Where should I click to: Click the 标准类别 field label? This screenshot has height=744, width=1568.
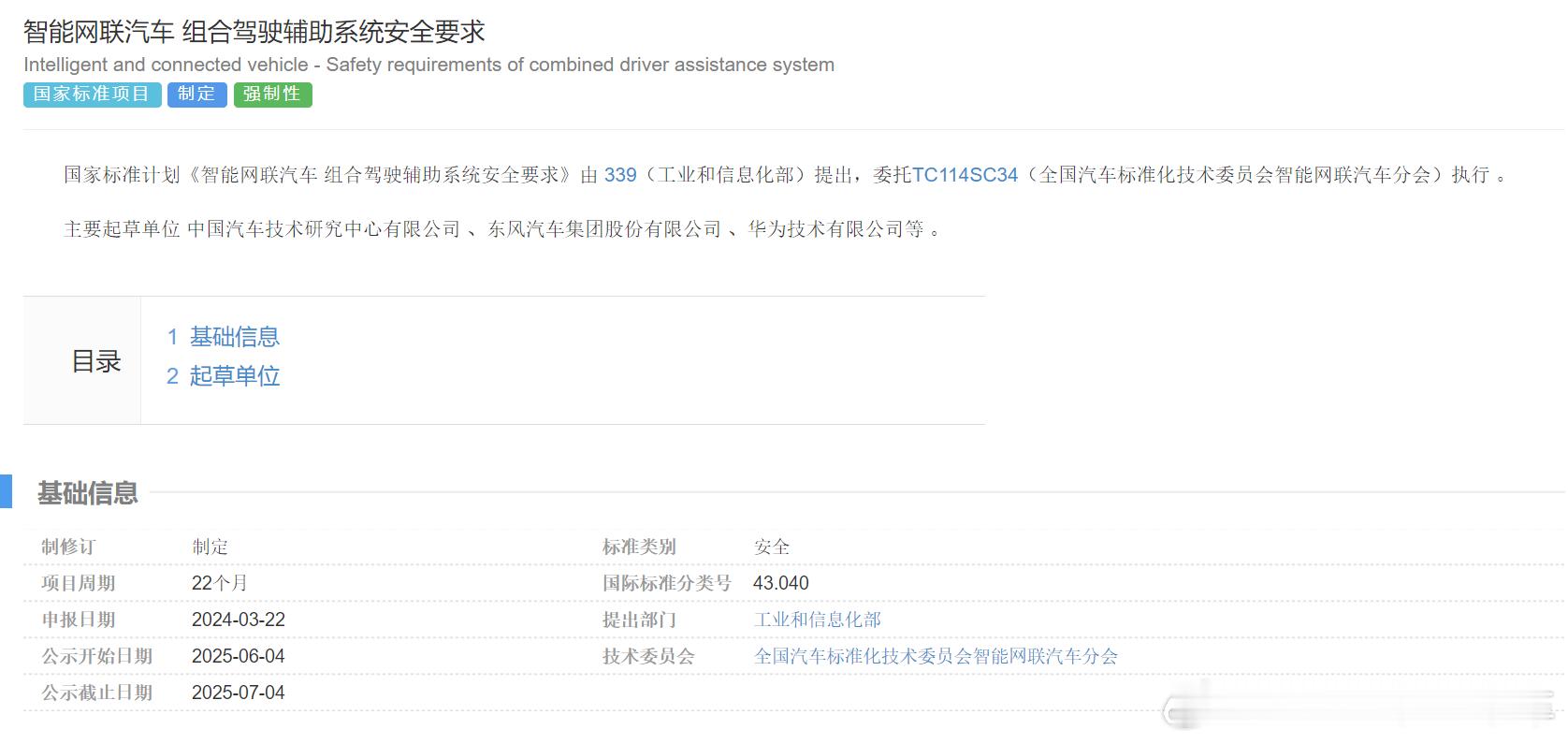click(x=639, y=547)
